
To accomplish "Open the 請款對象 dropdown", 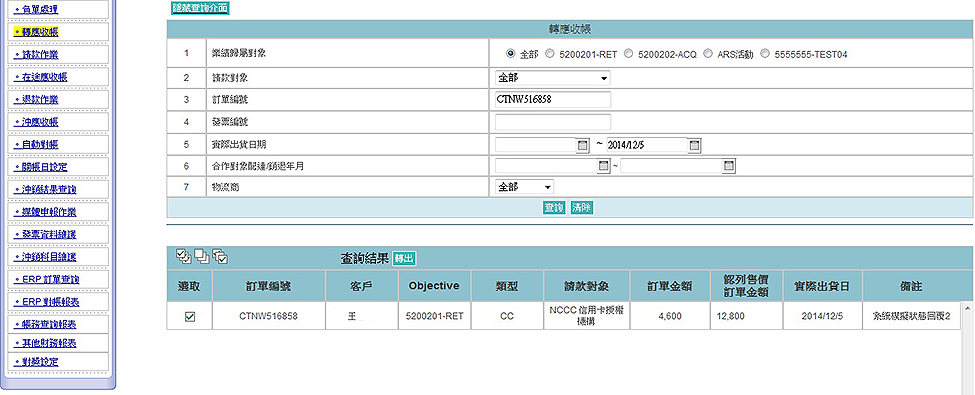I will [x=553, y=78].
